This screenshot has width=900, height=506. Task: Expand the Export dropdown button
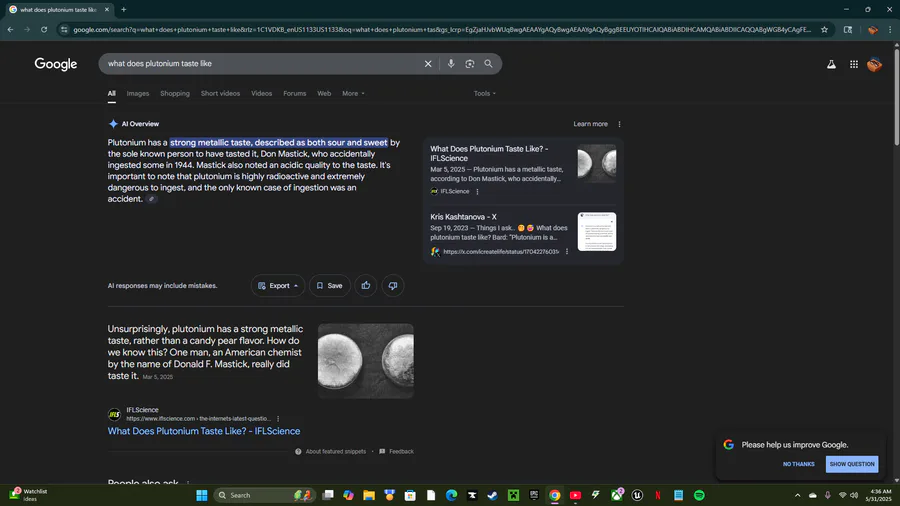[x=278, y=286]
